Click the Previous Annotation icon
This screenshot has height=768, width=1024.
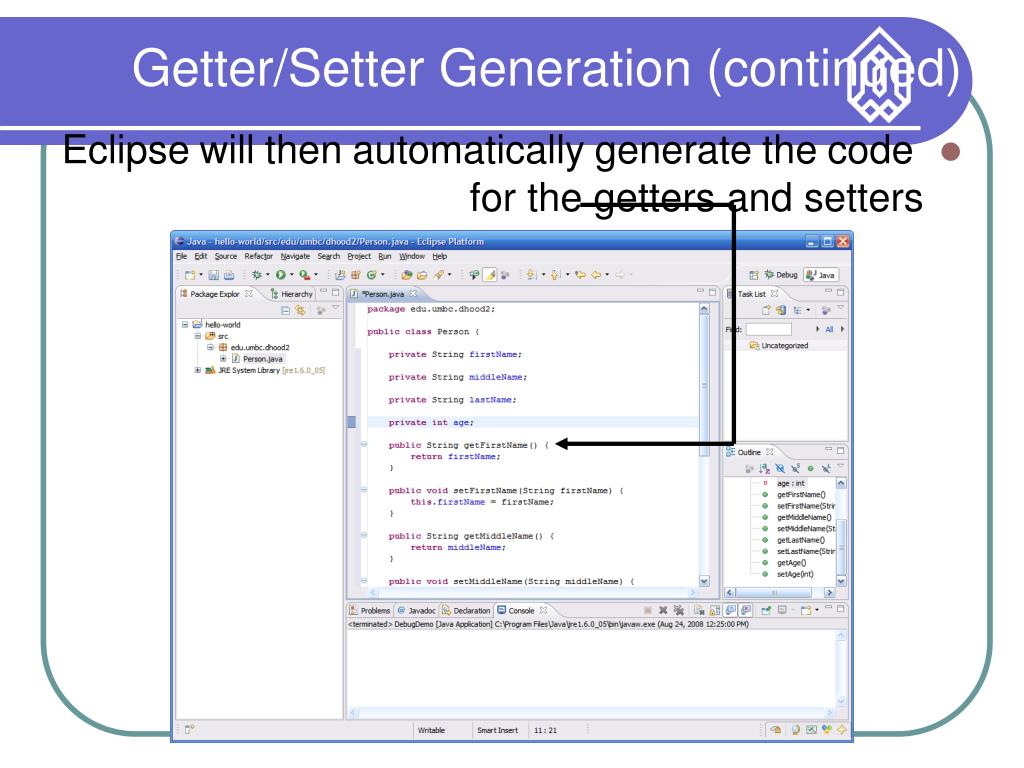[556, 275]
